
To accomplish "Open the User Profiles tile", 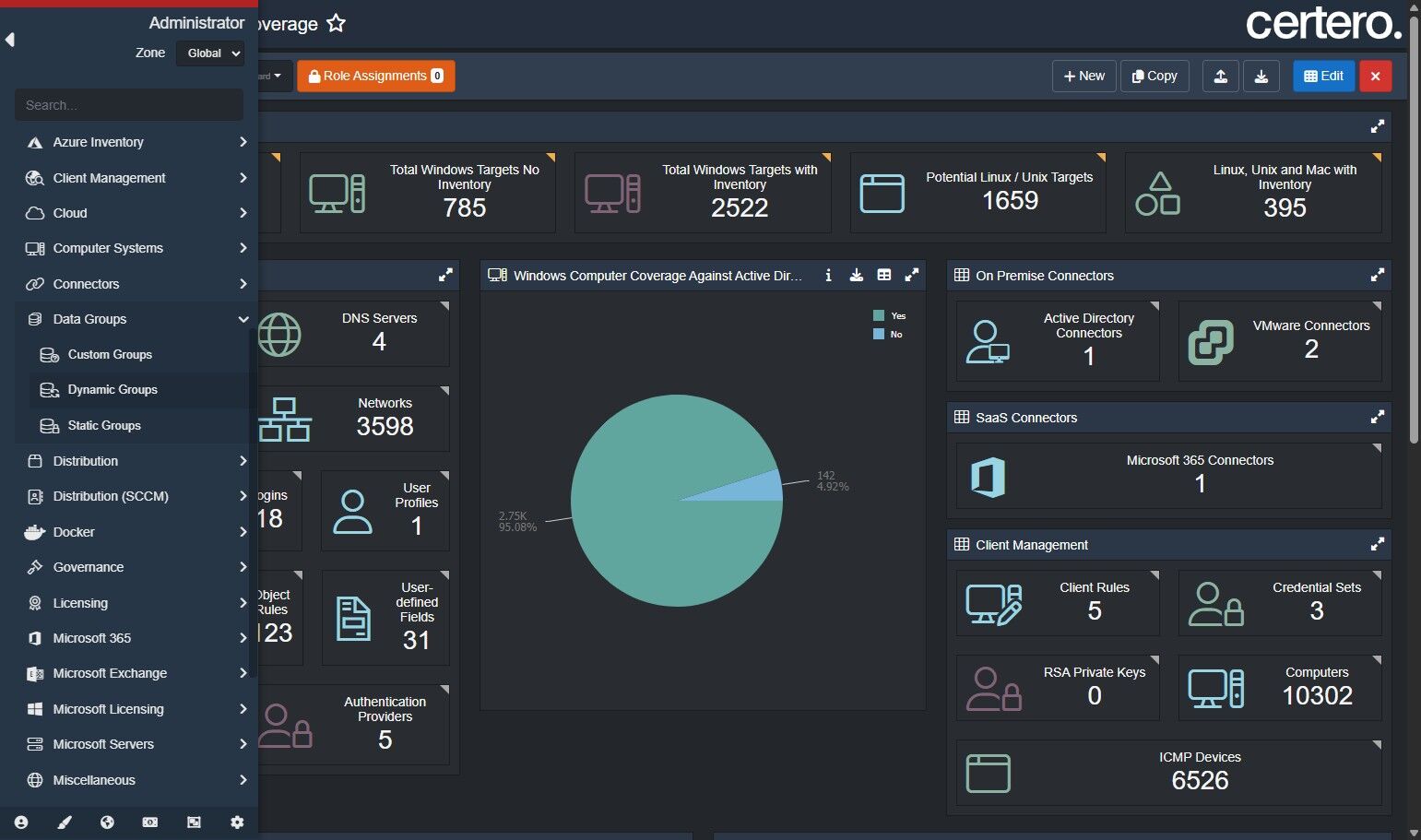I will (385, 511).
